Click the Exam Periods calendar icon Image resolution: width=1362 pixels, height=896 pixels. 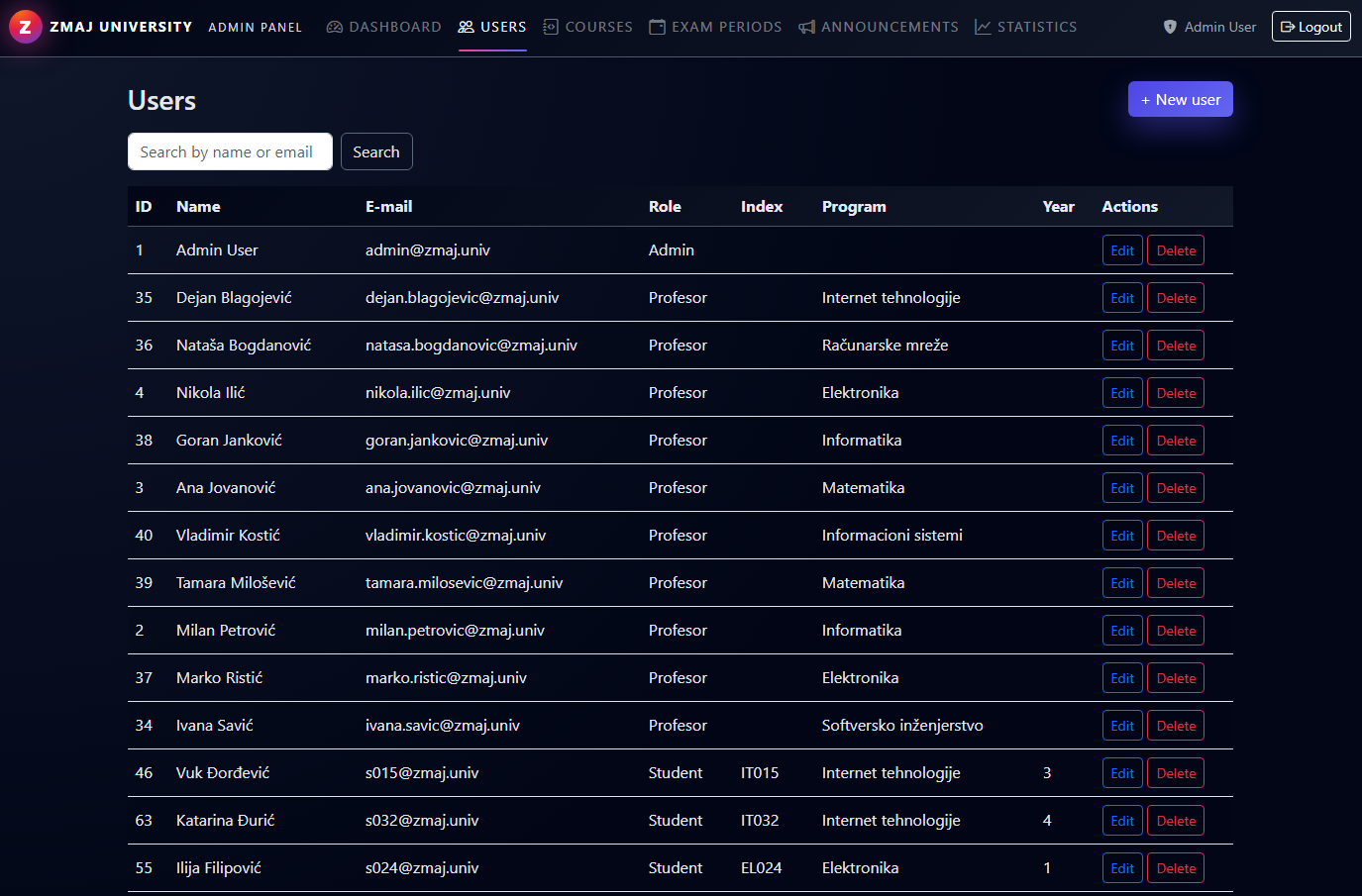click(657, 27)
